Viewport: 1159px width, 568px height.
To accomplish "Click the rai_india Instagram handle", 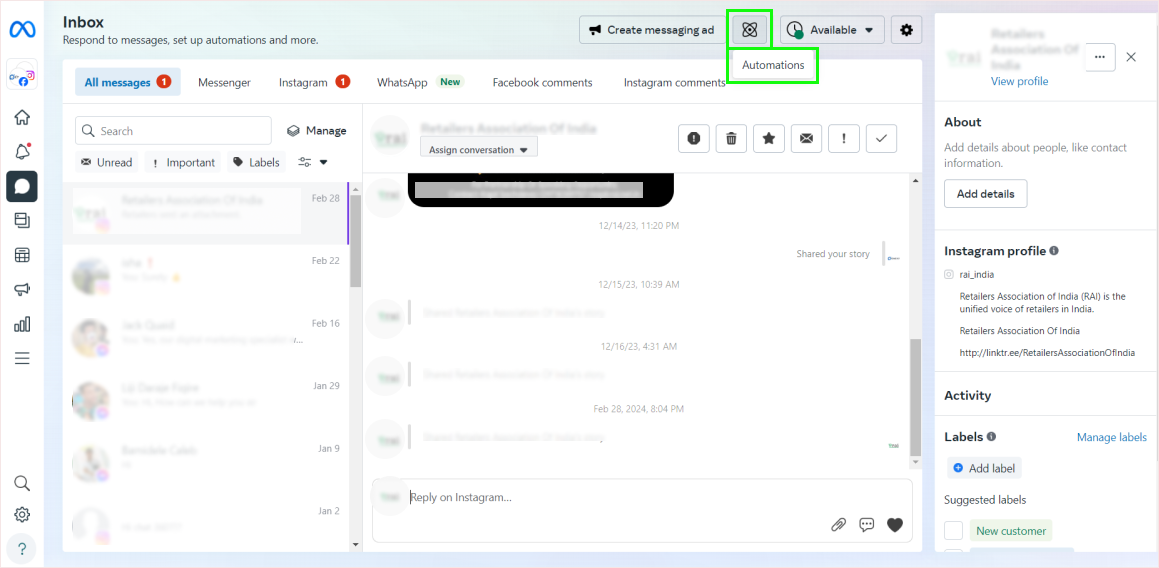I will pos(976,274).
